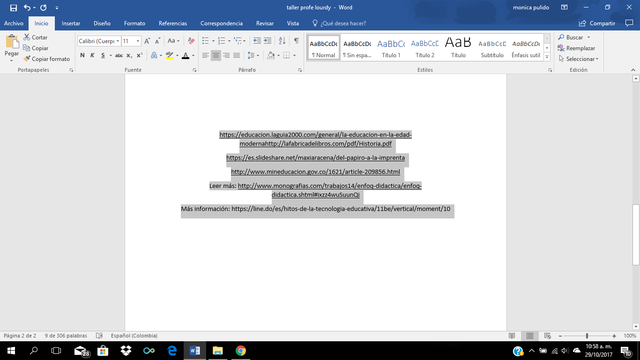The image size is (640, 360).
Task: Copy selection with Copiar
Action: 36,48
